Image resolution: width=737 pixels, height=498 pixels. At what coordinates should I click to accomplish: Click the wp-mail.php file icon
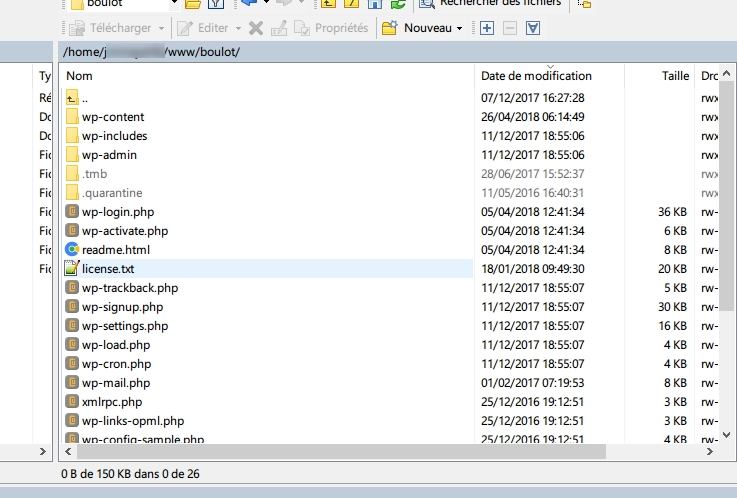[72, 382]
